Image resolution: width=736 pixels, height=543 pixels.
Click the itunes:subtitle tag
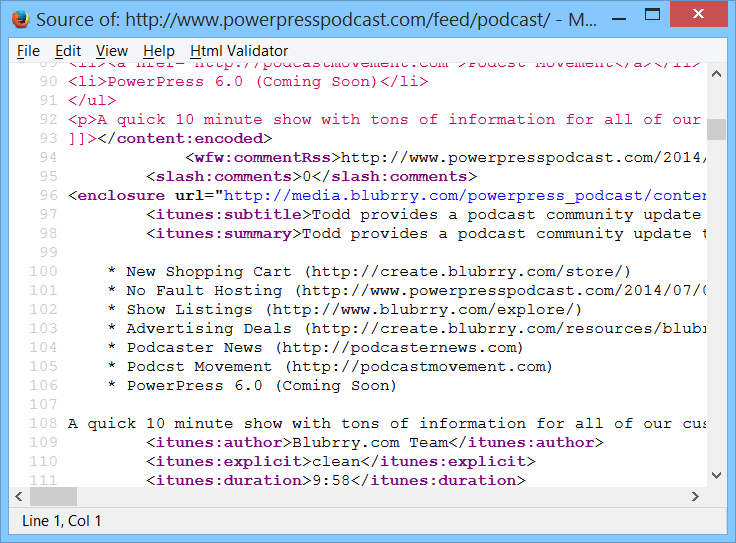pyautogui.click(x=229, y=214)
